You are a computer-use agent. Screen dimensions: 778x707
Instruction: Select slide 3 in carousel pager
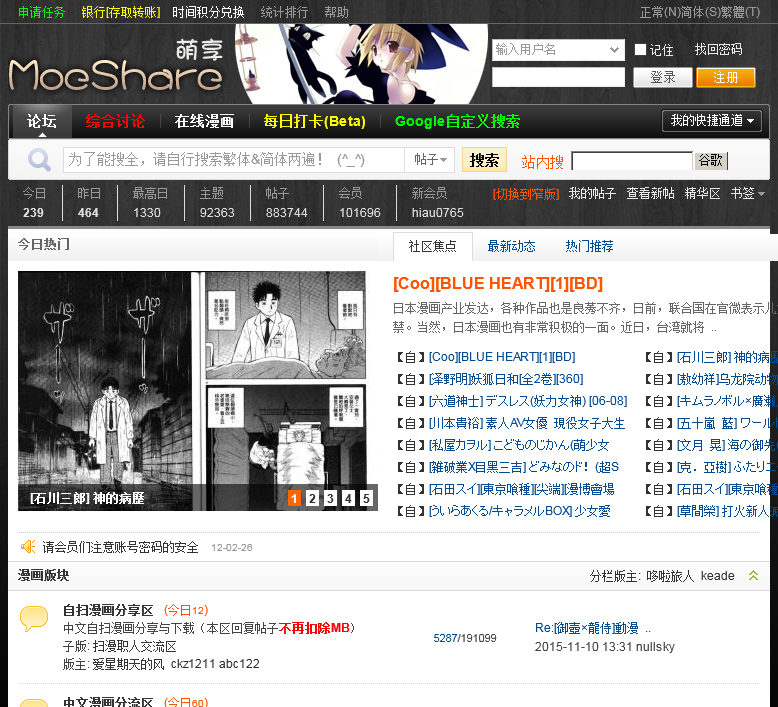(330, 498)
